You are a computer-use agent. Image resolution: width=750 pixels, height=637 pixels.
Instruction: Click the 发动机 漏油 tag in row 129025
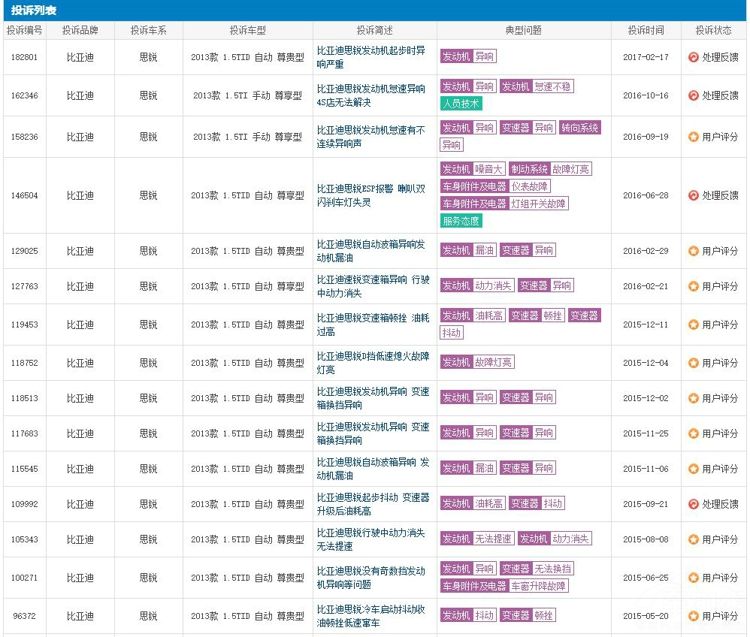pos(468,250)
